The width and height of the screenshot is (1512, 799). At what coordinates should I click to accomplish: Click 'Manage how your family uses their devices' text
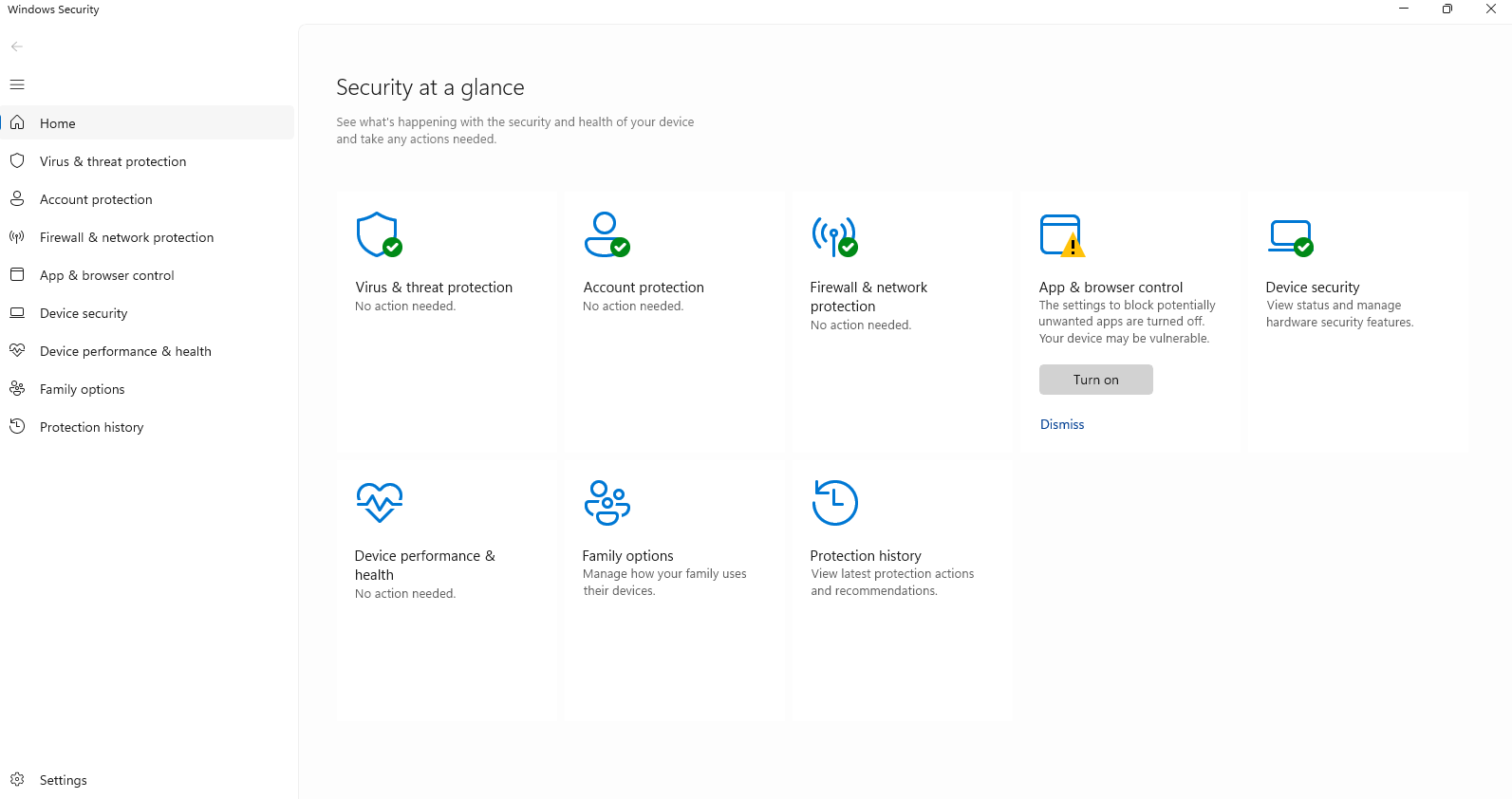664,582
